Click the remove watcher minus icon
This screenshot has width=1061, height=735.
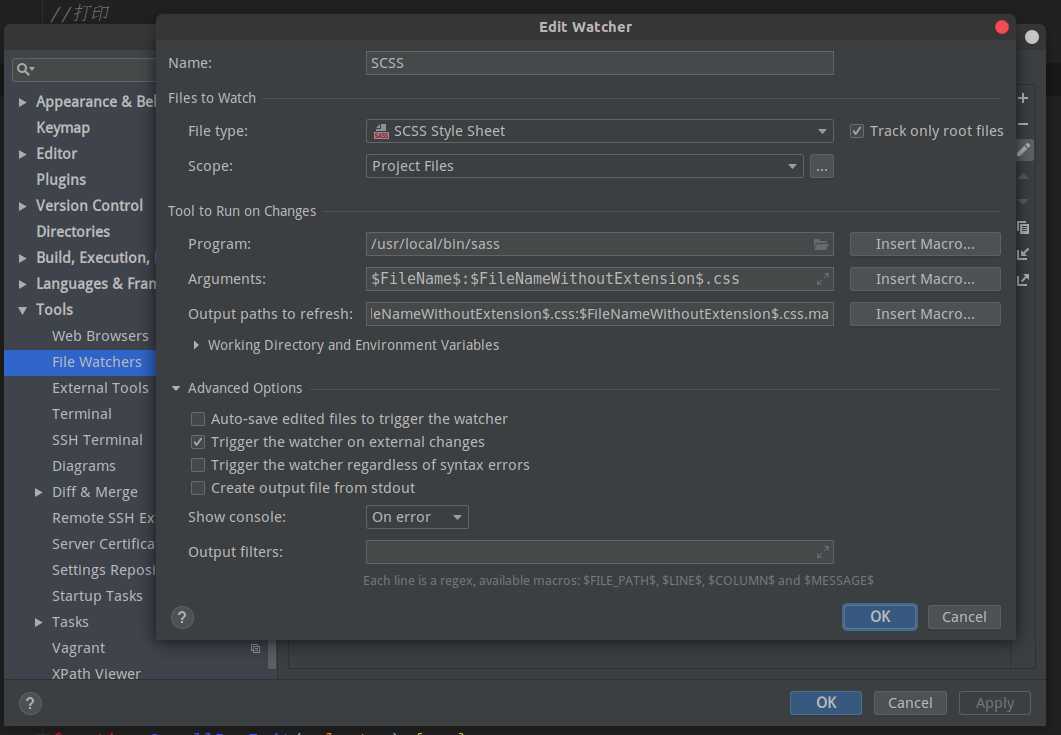click(x=1023, y=124)
